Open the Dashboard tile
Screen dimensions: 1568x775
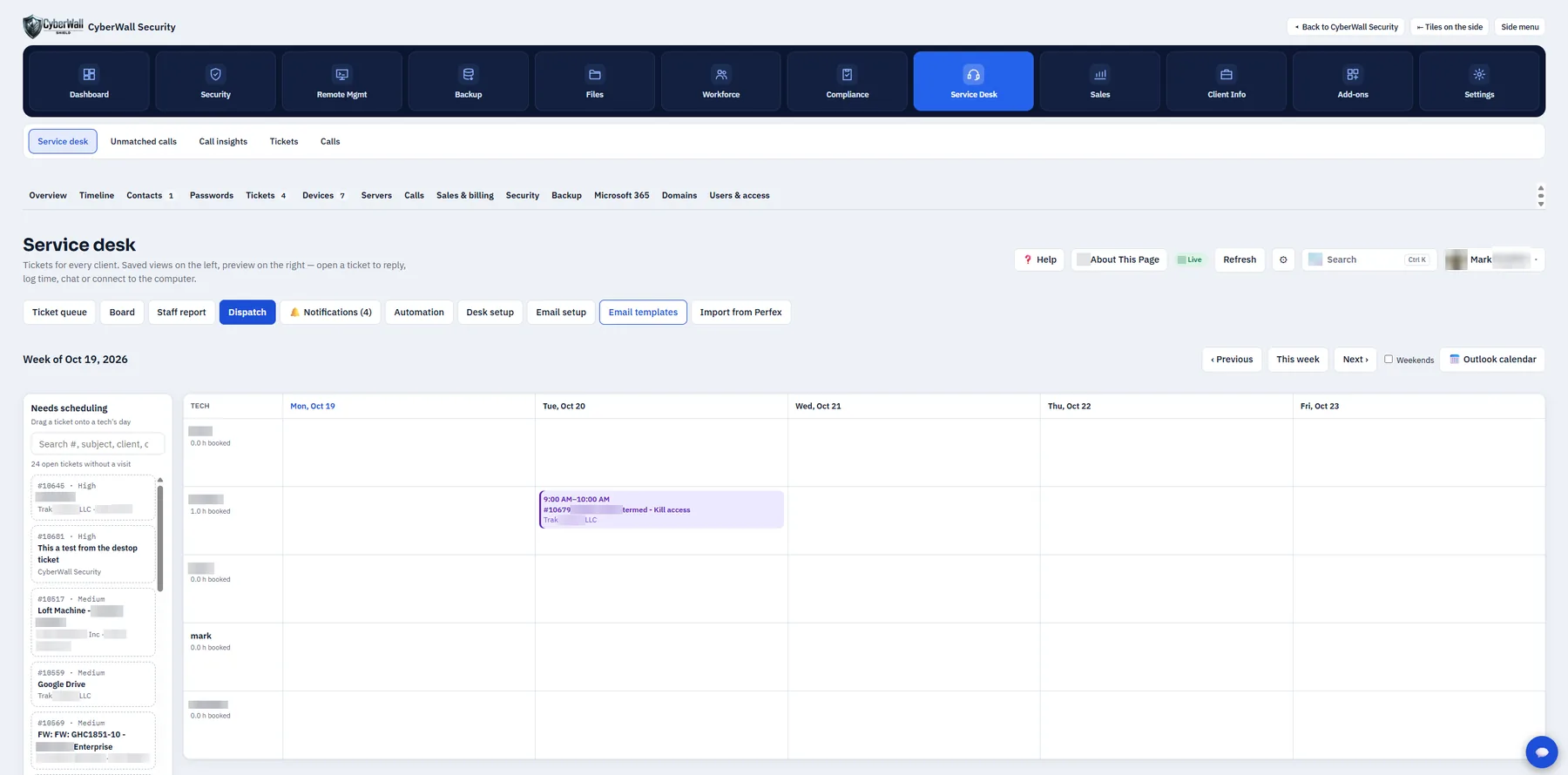89,81
